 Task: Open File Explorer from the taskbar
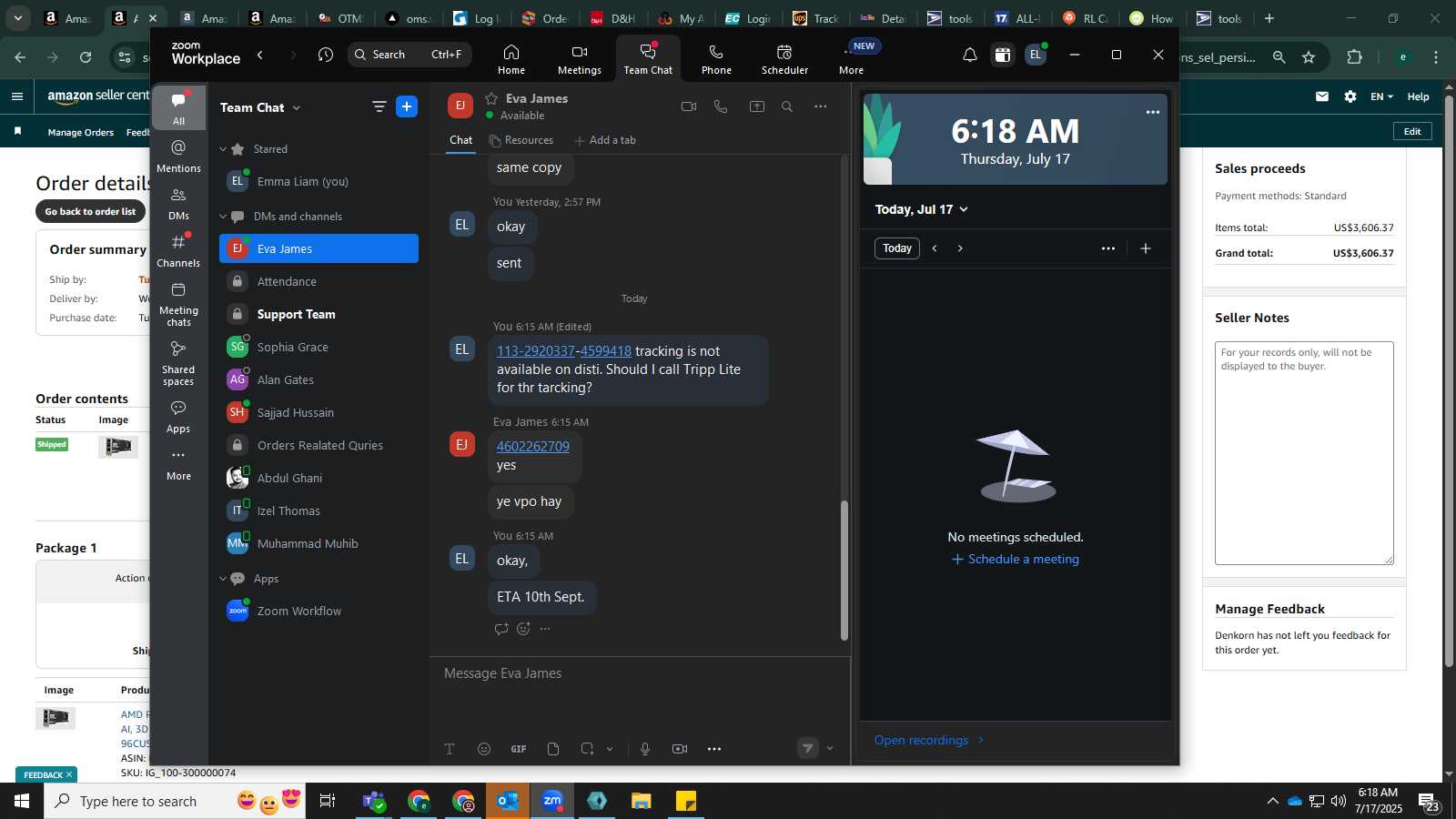pos(642,801)
